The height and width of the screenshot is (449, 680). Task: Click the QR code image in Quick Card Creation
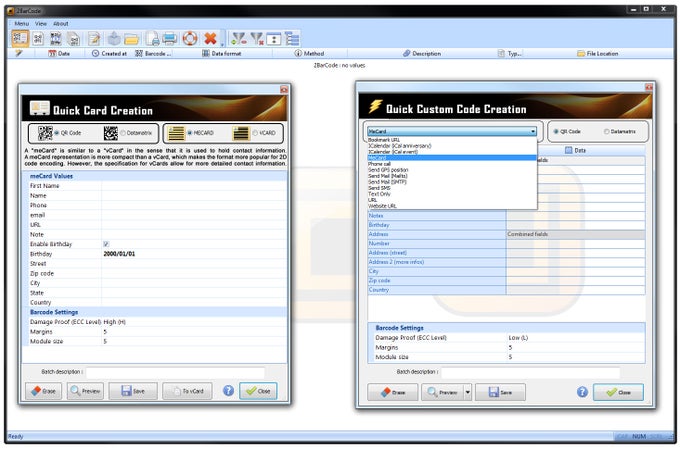click(45, 133)
